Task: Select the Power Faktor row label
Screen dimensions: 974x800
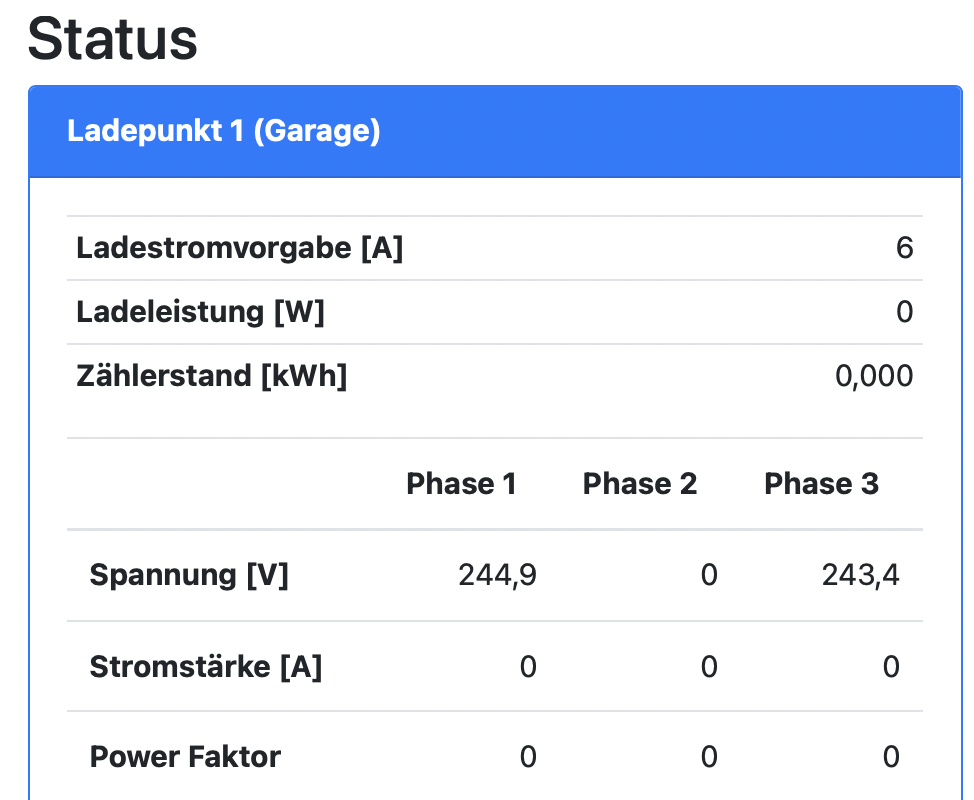Action: [x=185, y=756]
